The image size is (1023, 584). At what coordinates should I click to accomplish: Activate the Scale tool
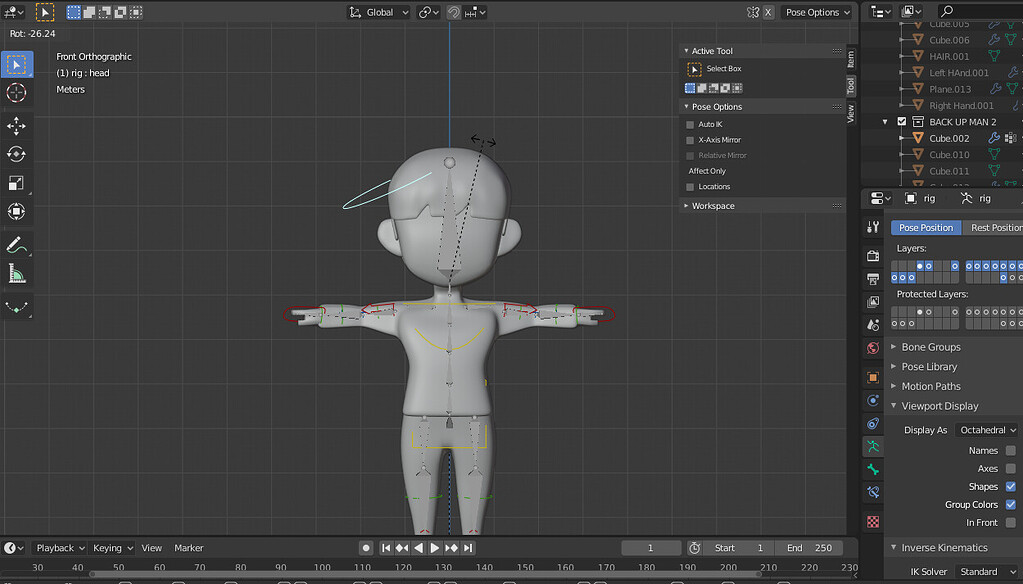tap(16, 183)
